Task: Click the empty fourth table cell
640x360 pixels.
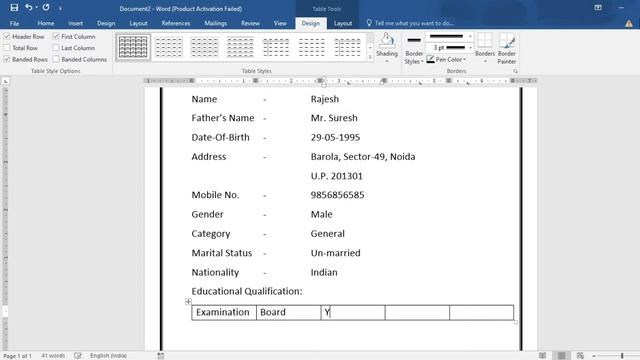Action: pyautogui.click(x=417, y=312)
